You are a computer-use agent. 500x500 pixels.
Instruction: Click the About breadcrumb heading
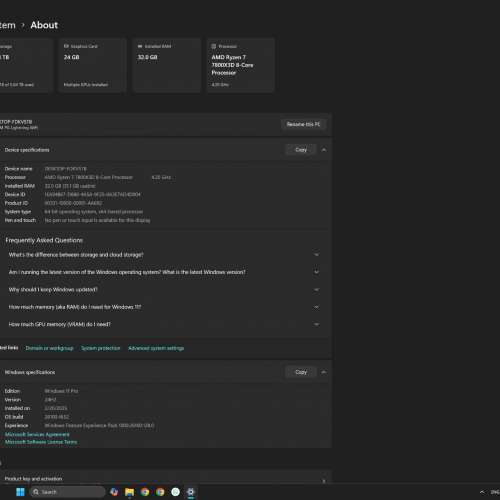click(44, 25)
